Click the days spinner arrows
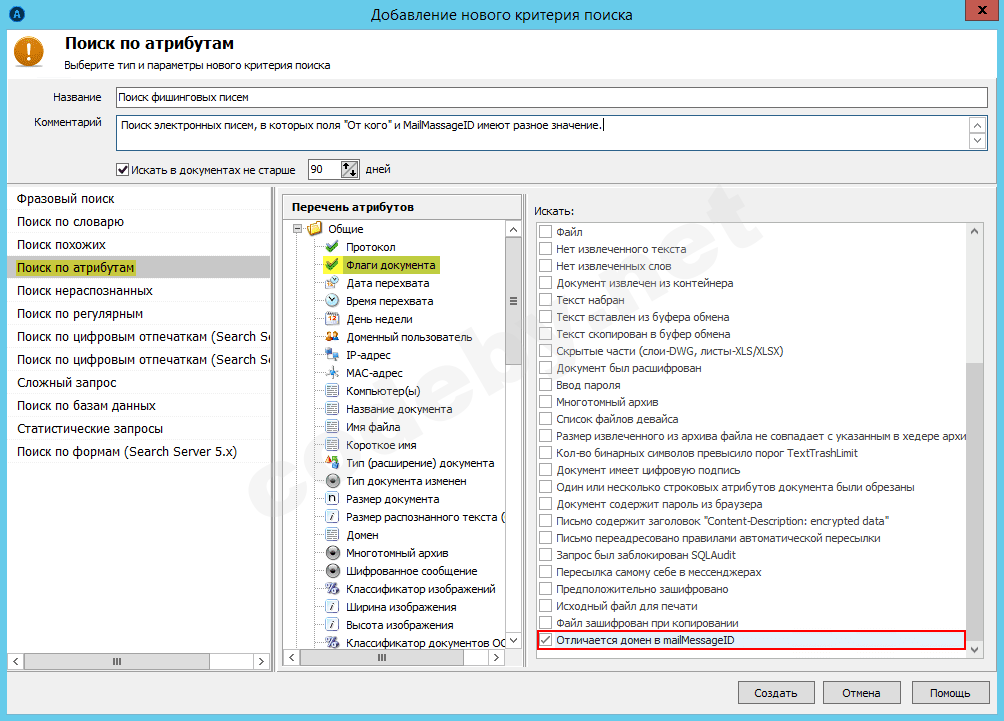1004x721 pixels. click(x=350, y=170)
